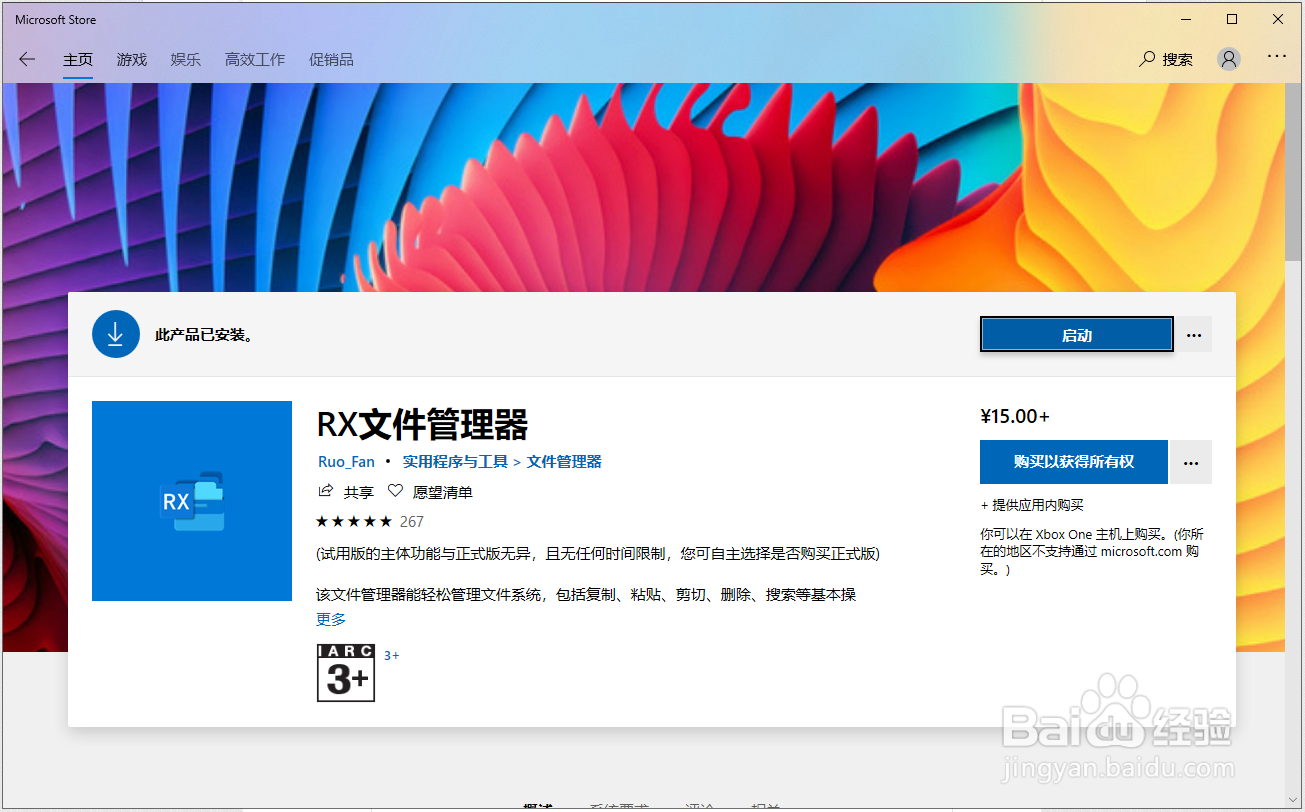Click the ¥15.00+ price text

(1015, 416)
